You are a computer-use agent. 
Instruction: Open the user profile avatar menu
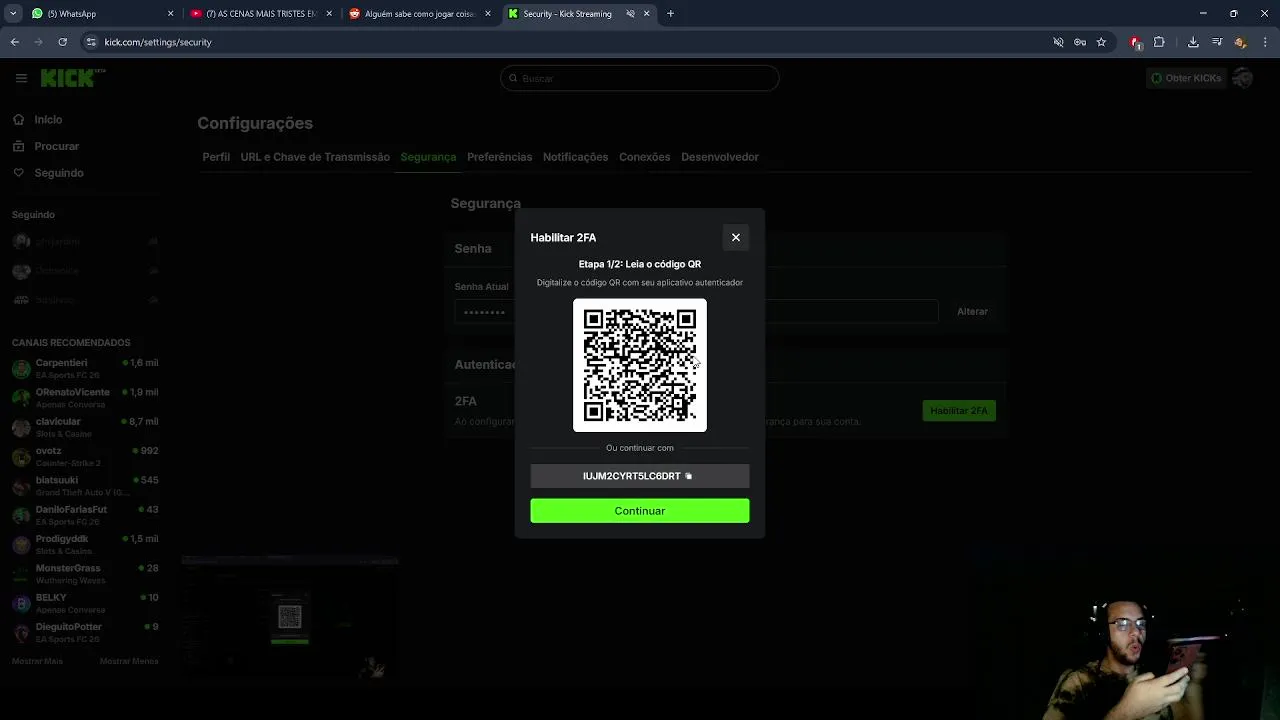pos(1243,78)
